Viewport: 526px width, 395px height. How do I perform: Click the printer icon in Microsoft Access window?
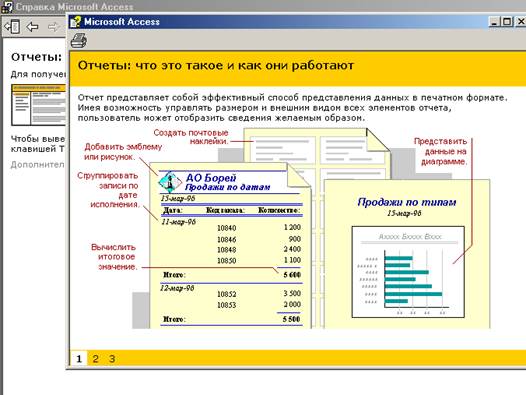[79, 41]
